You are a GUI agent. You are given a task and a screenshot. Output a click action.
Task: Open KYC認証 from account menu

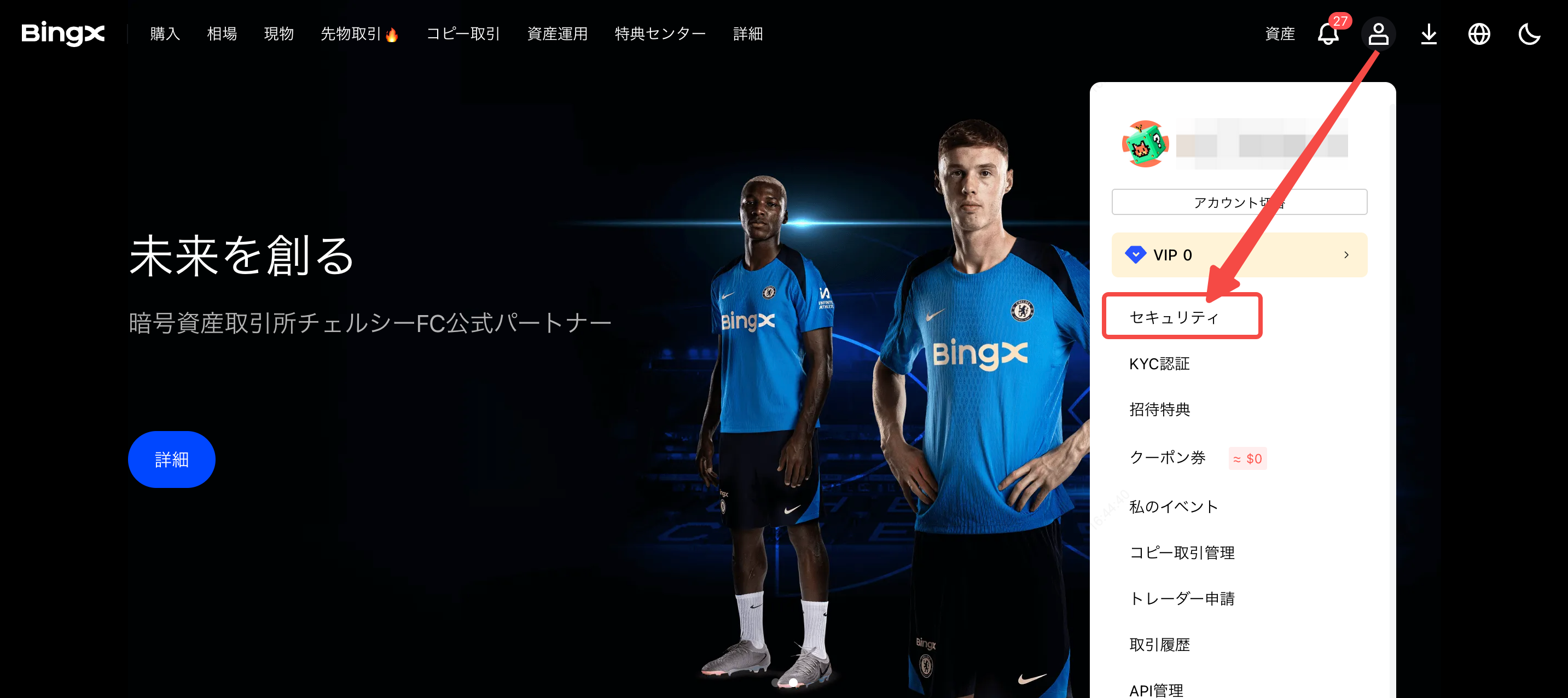[x=1159, y=363]
